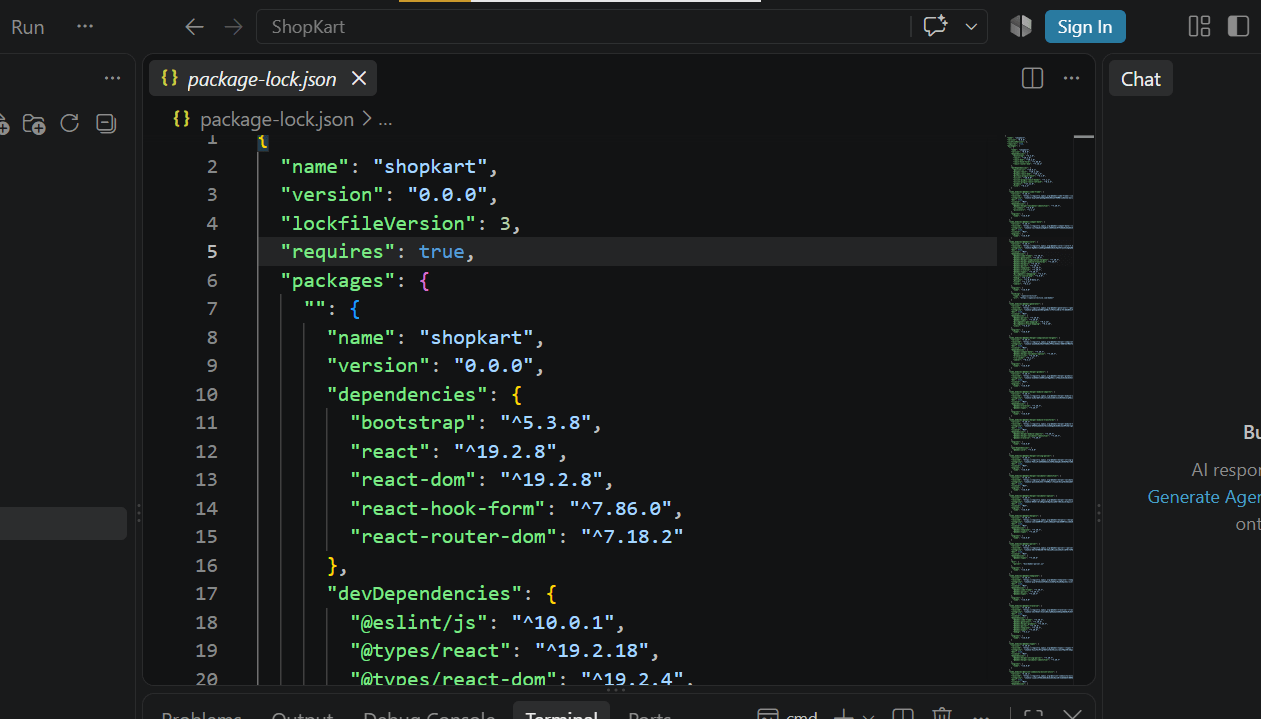The image size is (1261, 719).
Task: Close the package-lock.json tab
Action: pyautogui.click(x=359, y=79)
